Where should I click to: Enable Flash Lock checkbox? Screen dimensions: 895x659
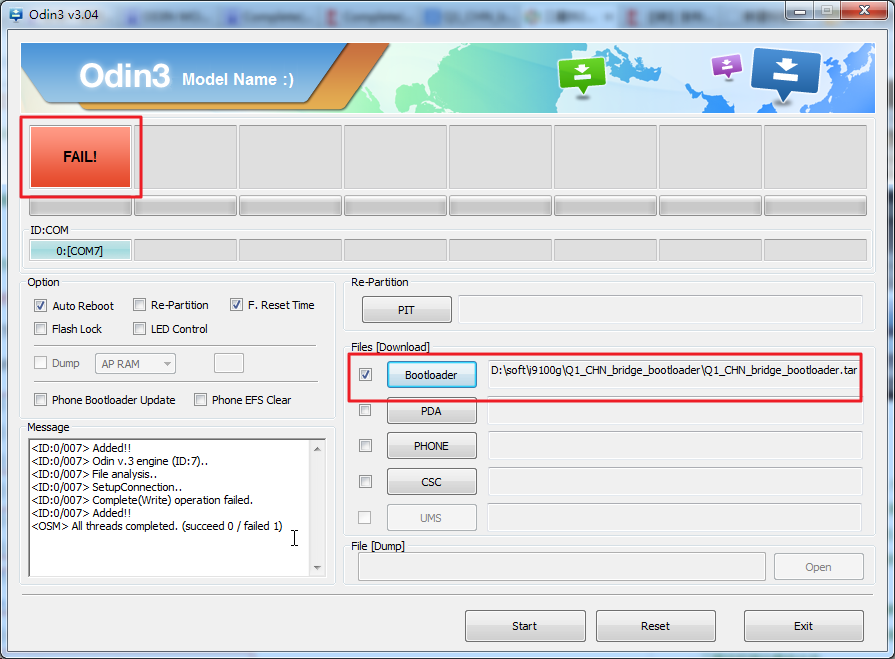point(41,329)
